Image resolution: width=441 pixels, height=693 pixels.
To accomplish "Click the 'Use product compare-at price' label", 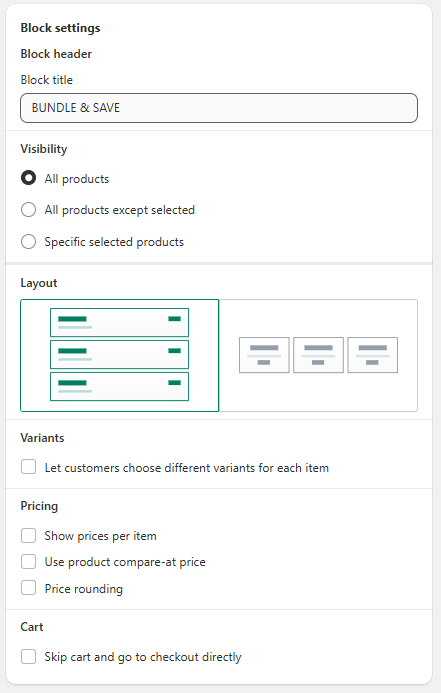I will (125, 562).
